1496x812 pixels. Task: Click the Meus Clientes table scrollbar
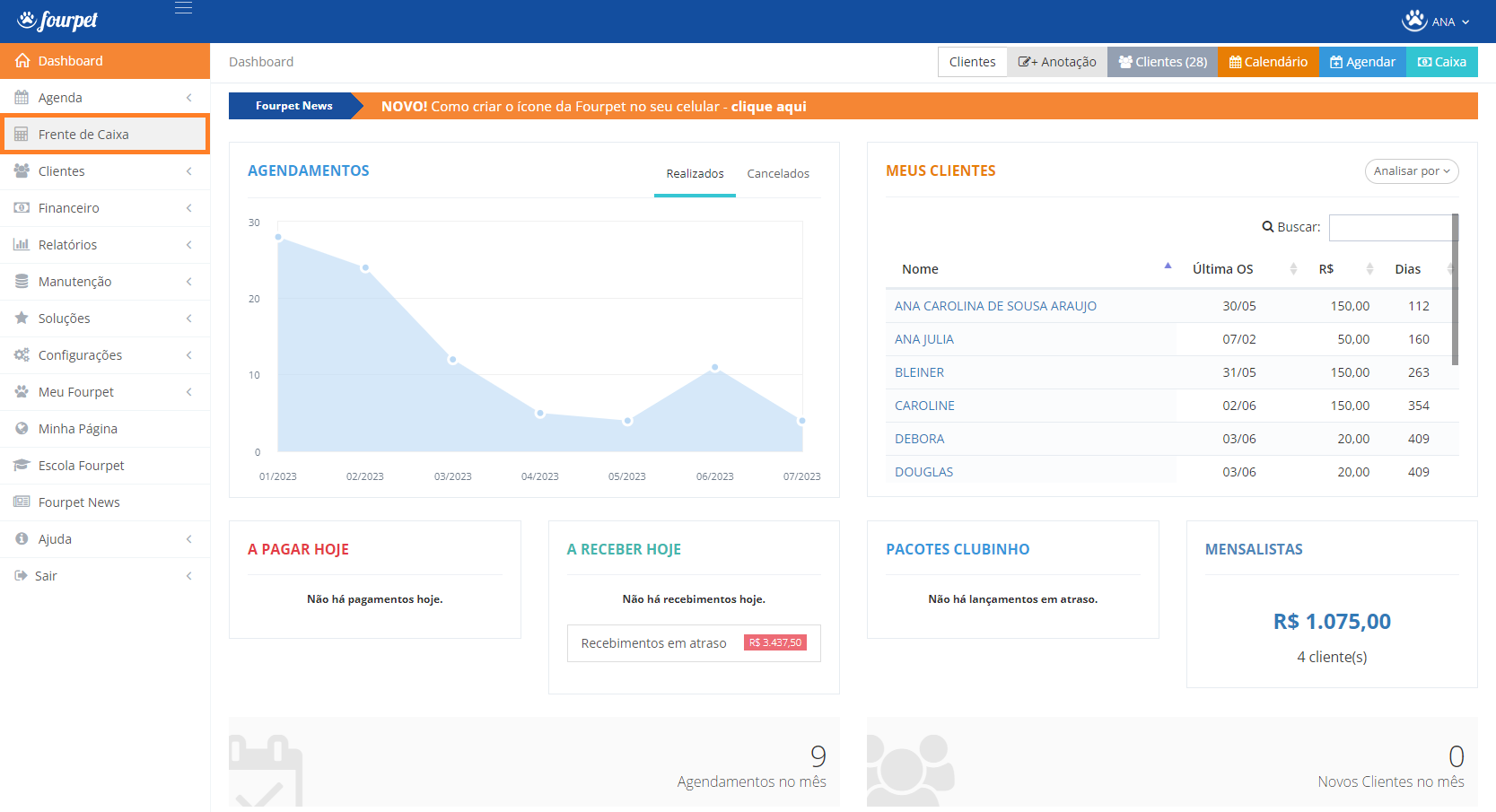(1455, 289)
